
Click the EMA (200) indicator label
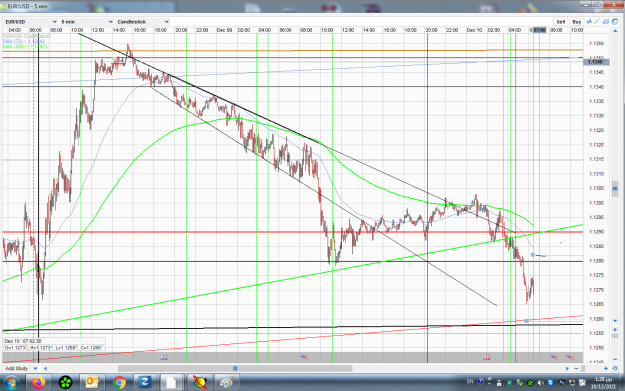(x=25, y=46)
